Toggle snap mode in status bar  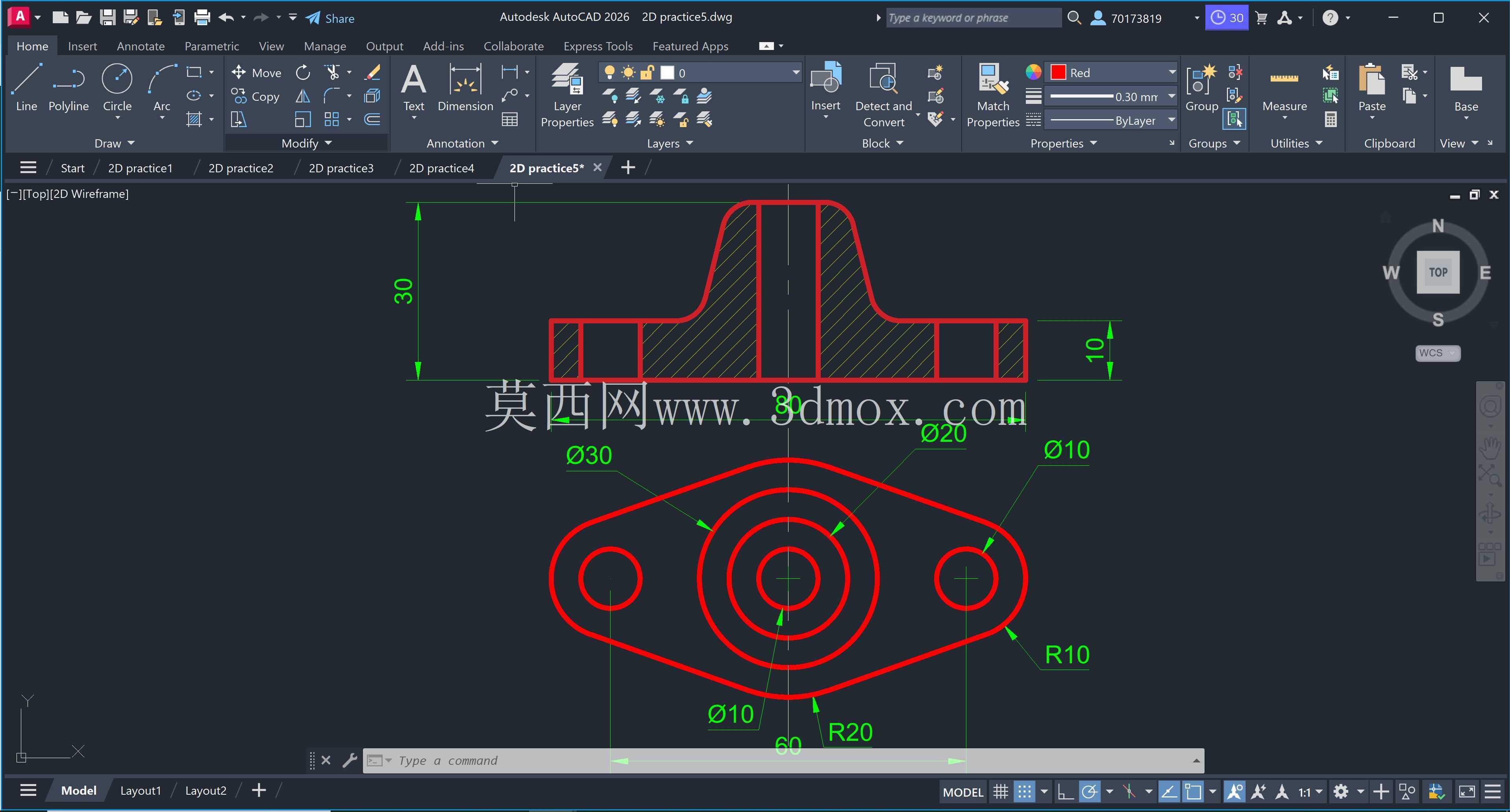click(x=1024, y=792)
